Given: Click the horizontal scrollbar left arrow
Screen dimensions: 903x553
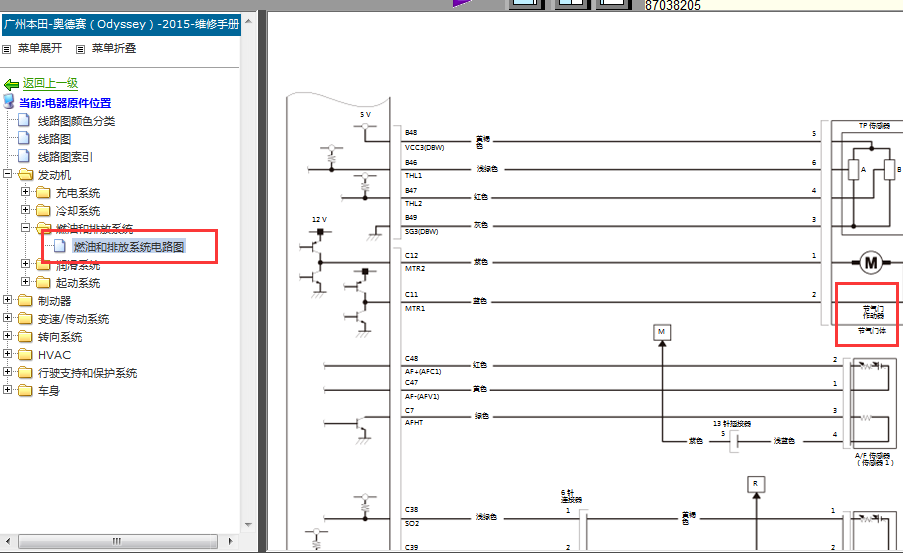Looking at the screenshot, I should pyautogui.click(x=8, y=541).
